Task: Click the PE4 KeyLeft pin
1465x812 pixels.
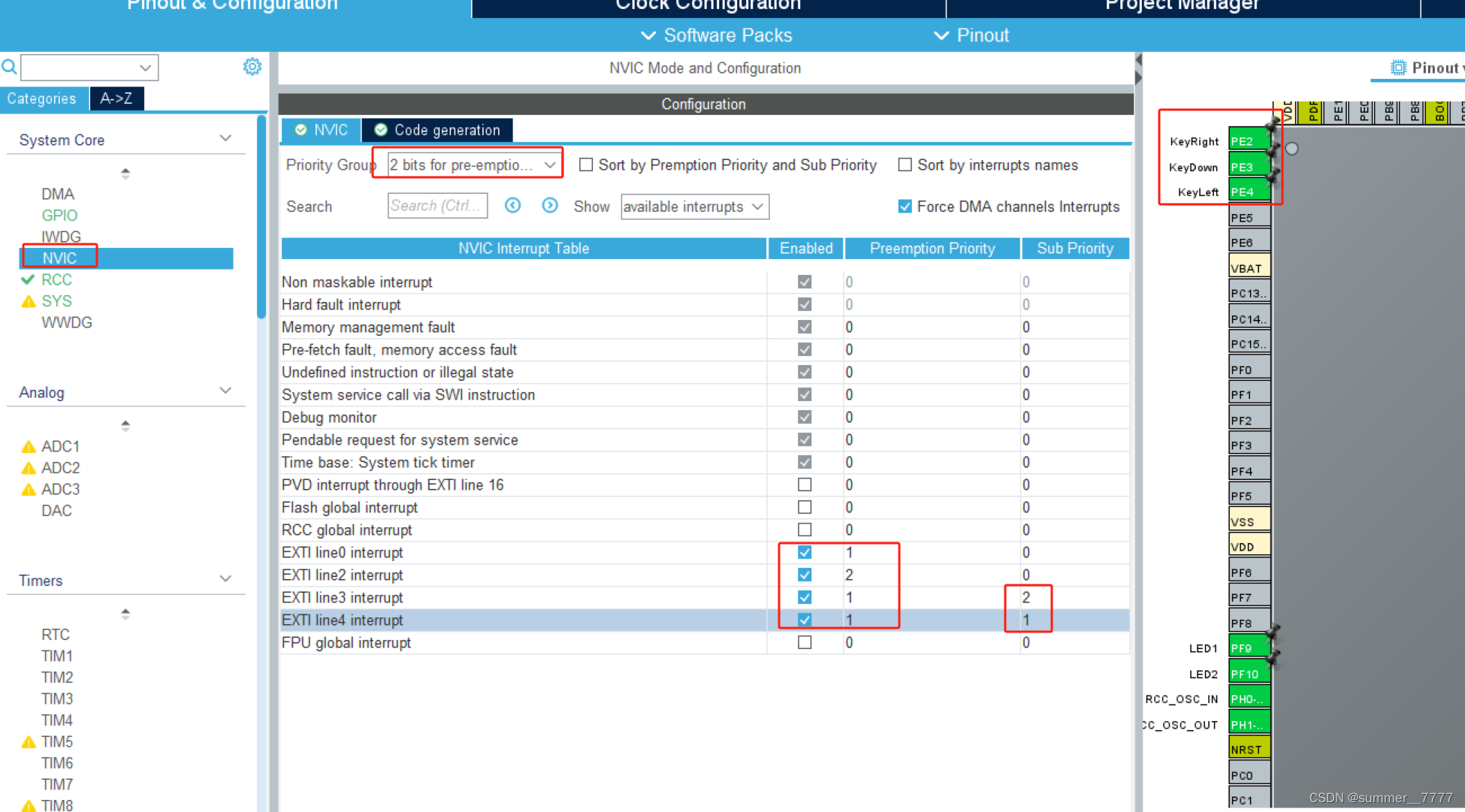Action: (1249, 192)
